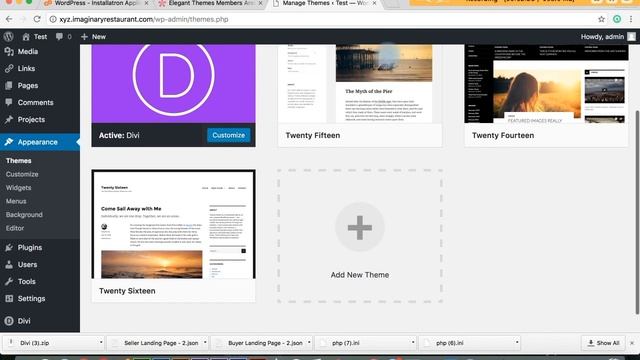The width and height of the screenshot is (640, 360).
Task: Click the Tools wrench icon
Action: point(9,282)
